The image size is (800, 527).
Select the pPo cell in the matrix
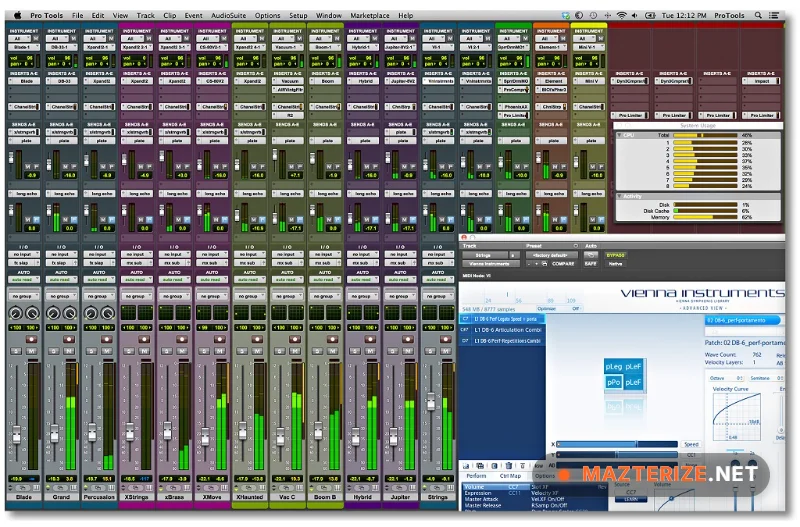point(614,382)
